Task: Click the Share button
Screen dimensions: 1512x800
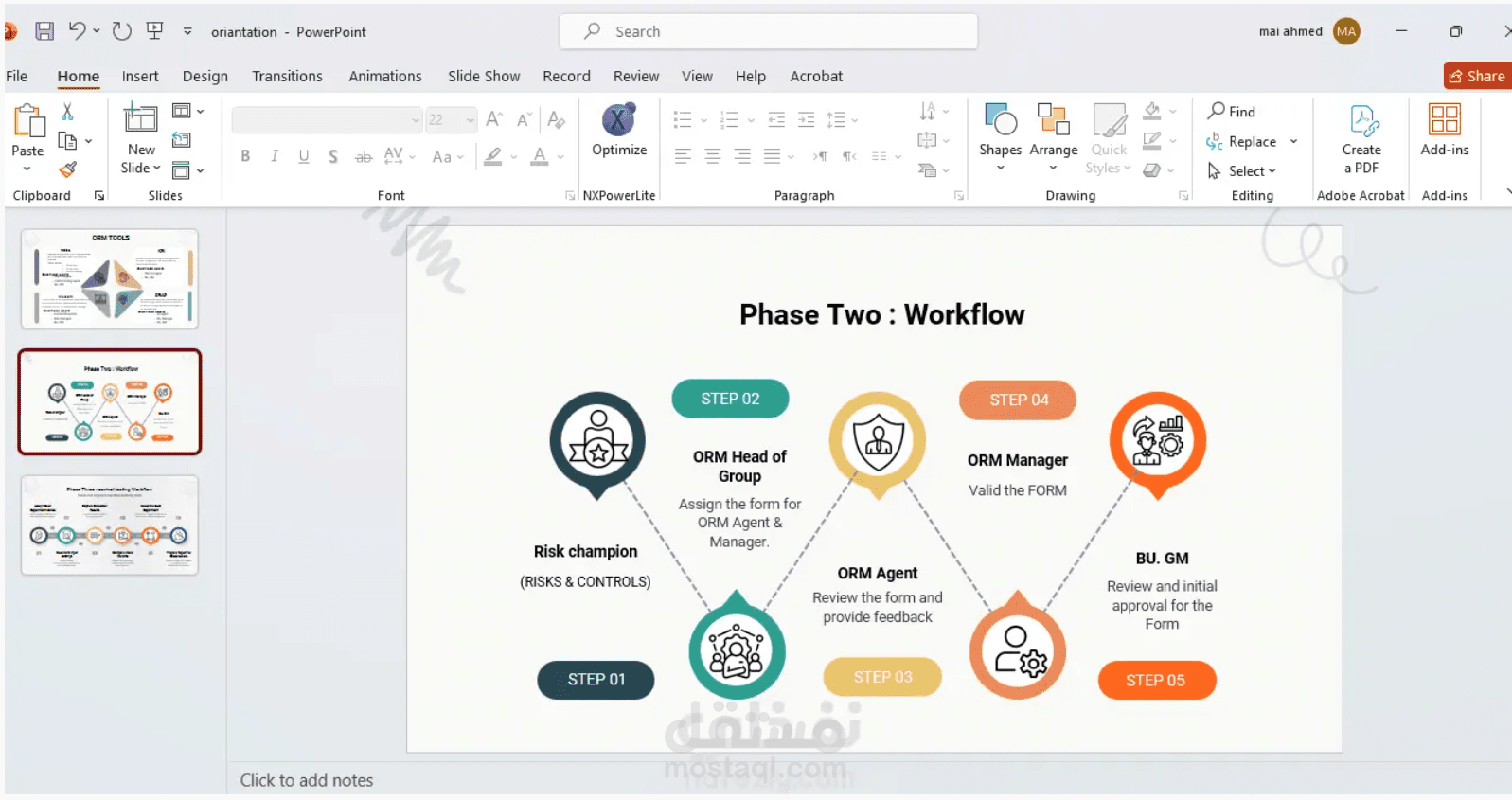Action: coord(1477,76)
